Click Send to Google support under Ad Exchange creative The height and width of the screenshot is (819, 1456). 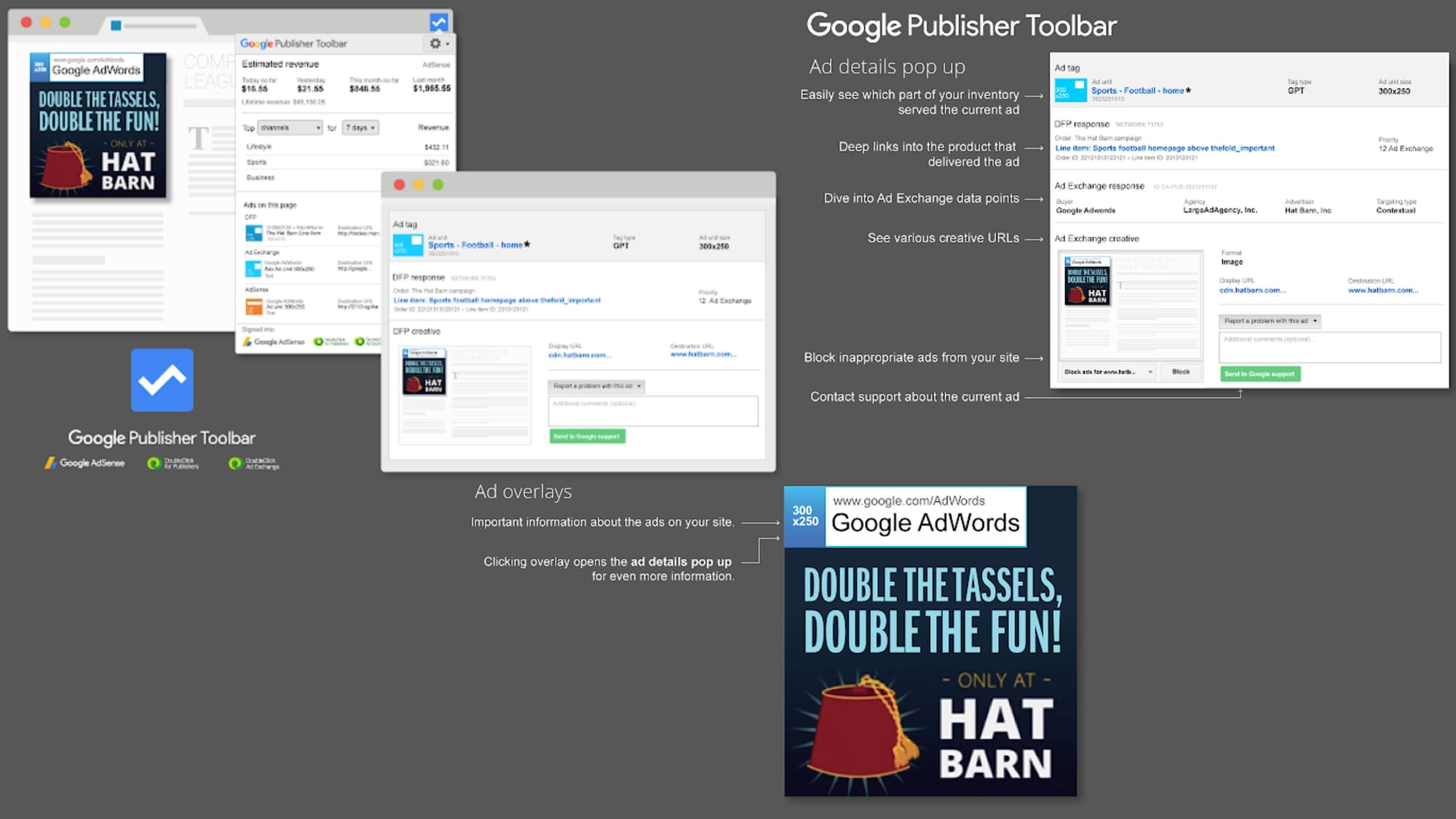click(1260, 374)
